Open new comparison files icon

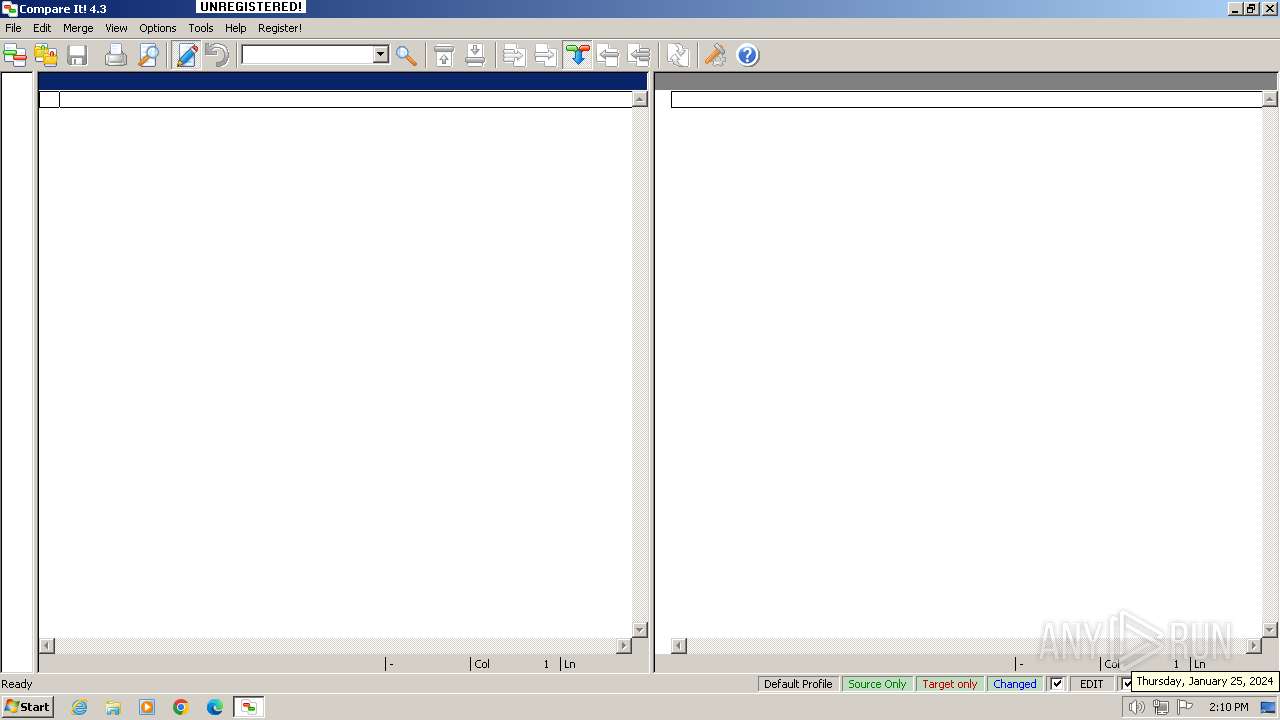click(15, 55)
